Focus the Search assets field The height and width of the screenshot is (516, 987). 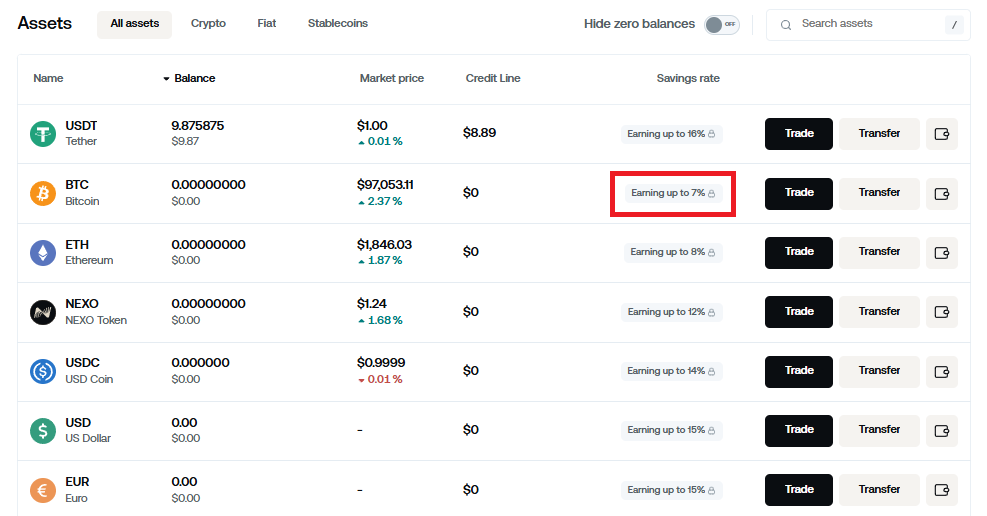click(x=868, y=25)
